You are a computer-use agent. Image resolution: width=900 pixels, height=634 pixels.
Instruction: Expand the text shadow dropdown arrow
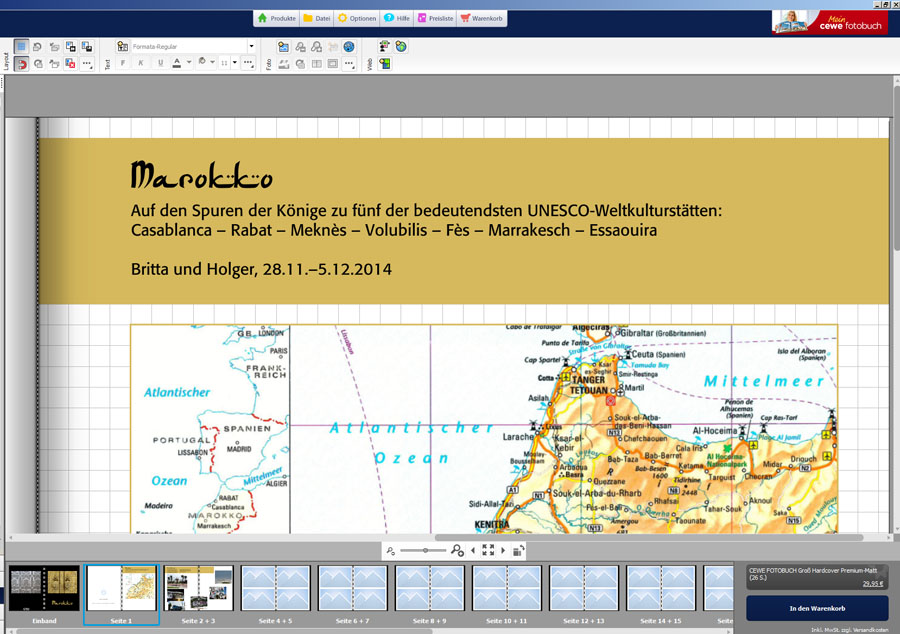(x=212, y=63)
